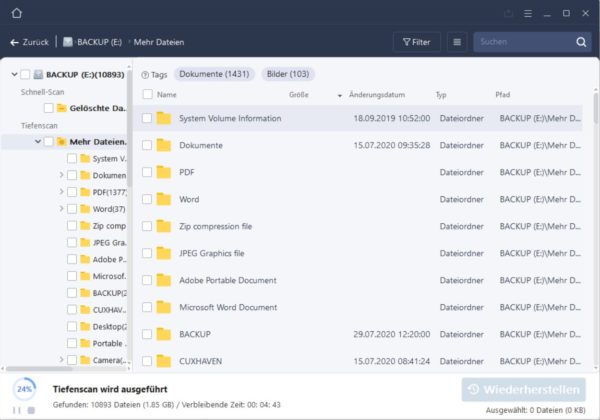Viewport: 600px width, 420px height.
Task: Click the Tags help icon
Action: point(145,75)
